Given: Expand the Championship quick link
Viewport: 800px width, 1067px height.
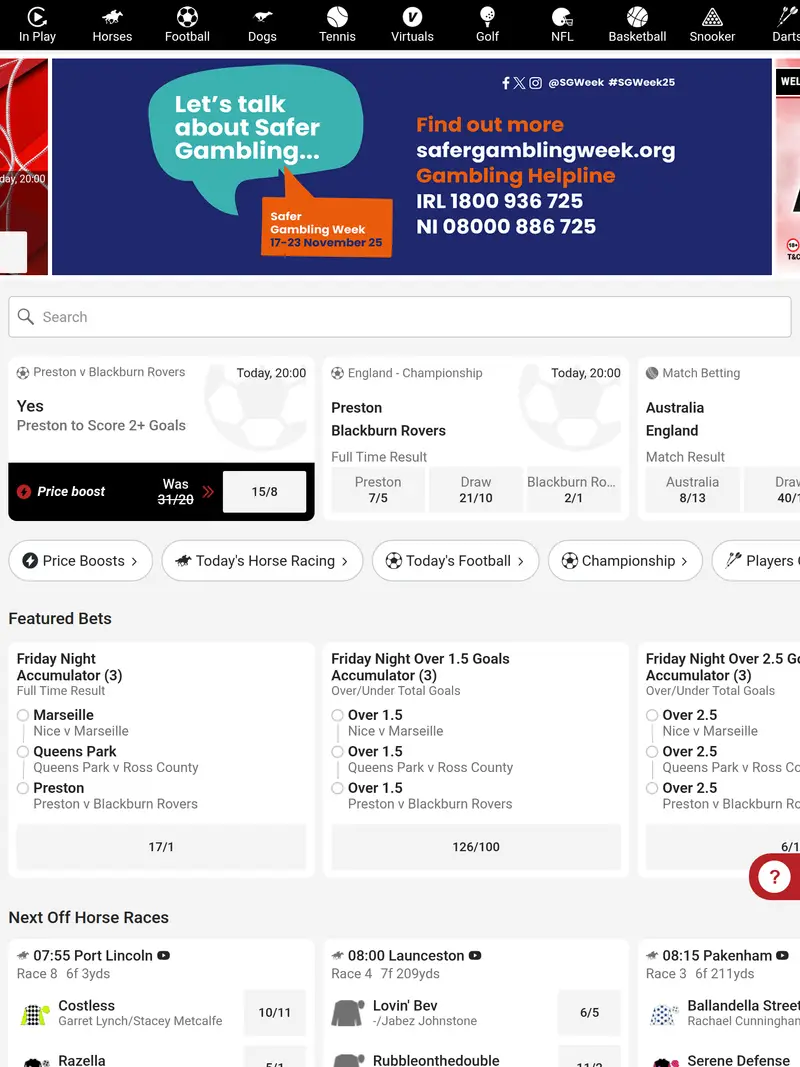Looking at the screenshot, I should point(624,561).
